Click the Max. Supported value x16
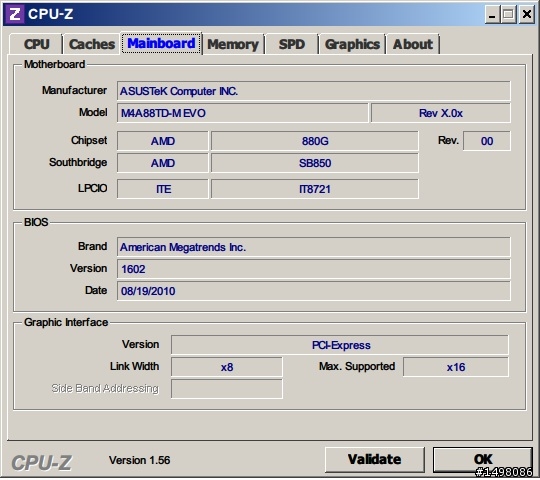The image size is (540, 480). pyautogui.click(x=456, y=367)
